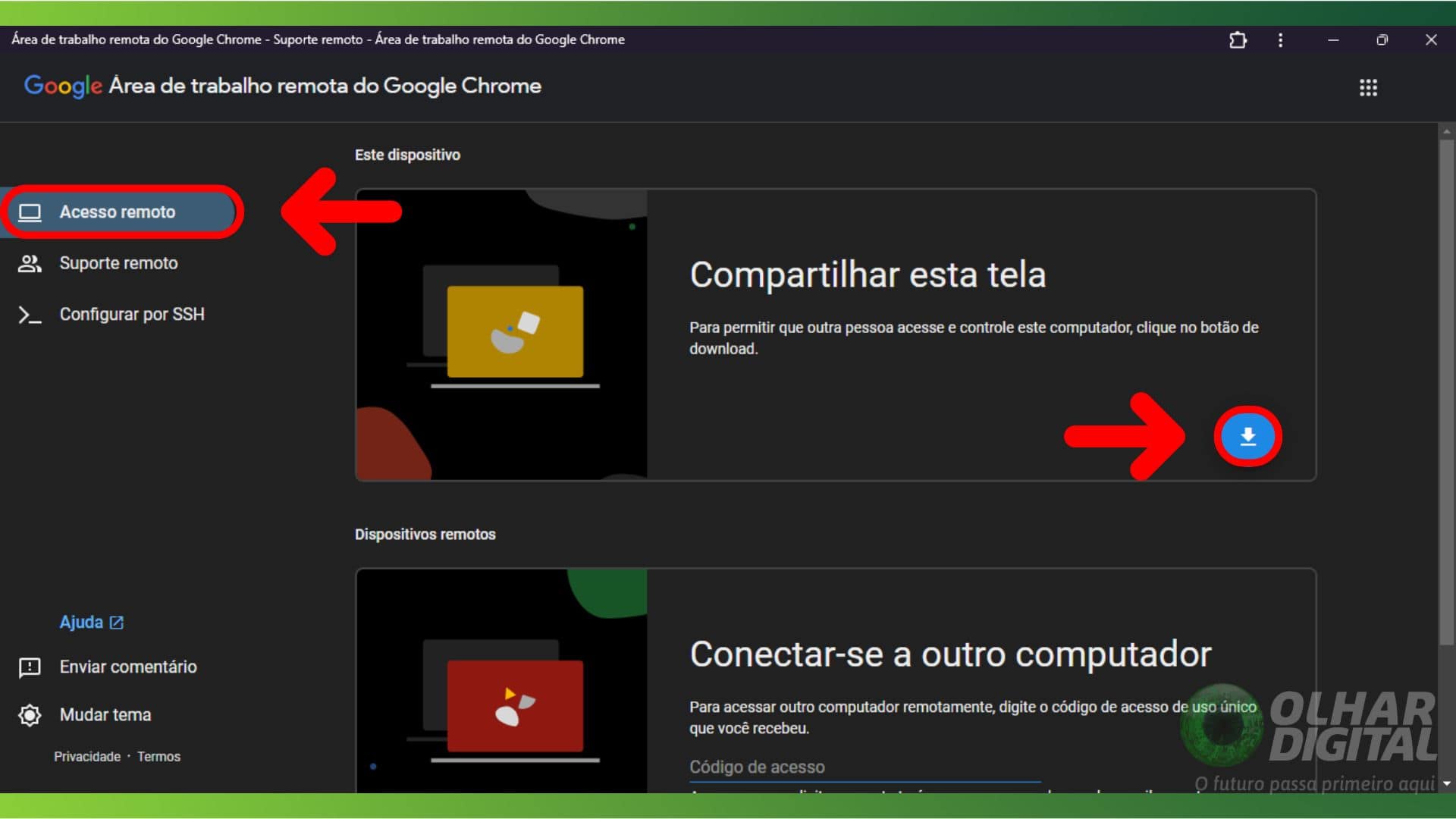Click the laptop icon beside Acesso remoto
The width and height of the screenshot is (1456, 819).
point(30,212)
